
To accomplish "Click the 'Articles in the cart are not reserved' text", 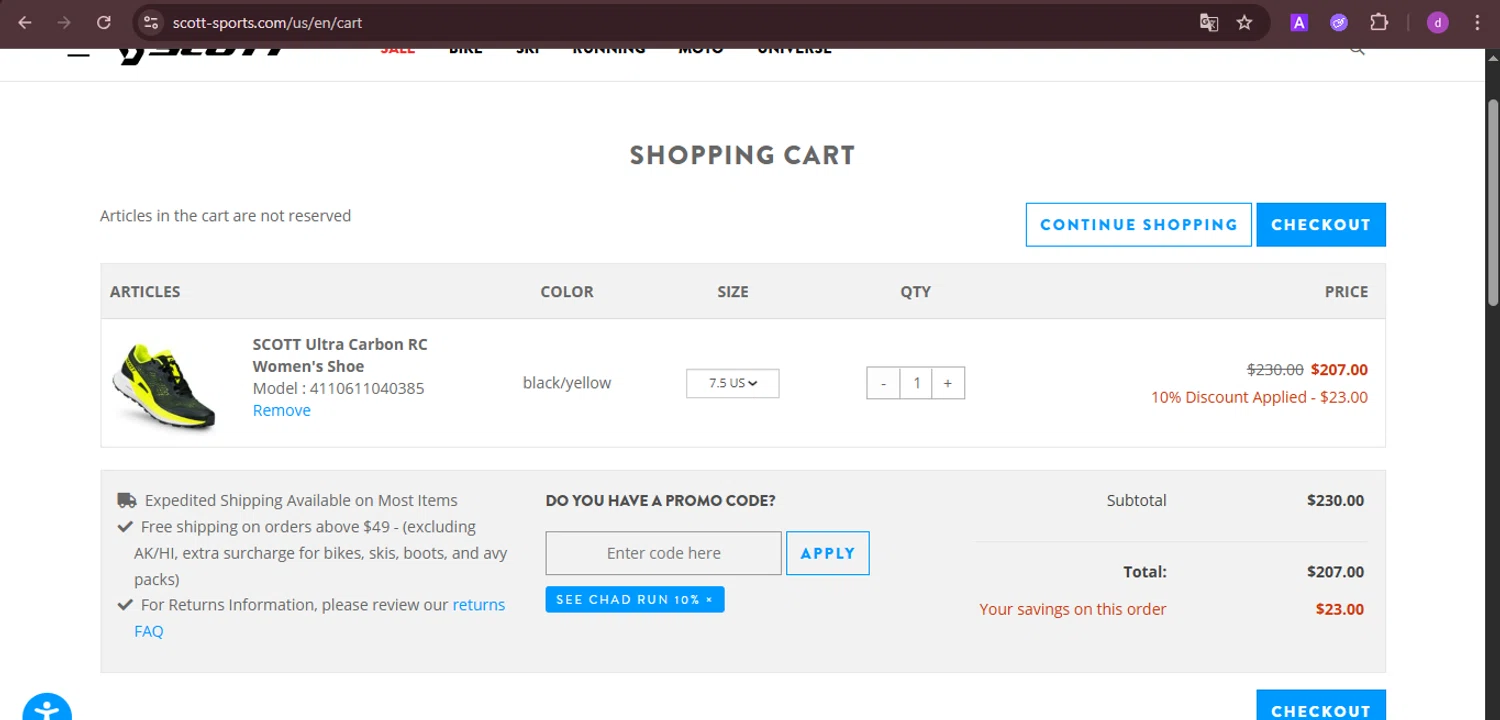I will coord(225,215).
